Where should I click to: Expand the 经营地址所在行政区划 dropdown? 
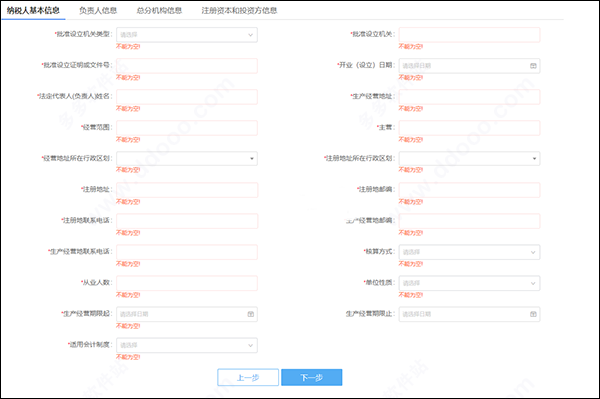[187, 158]
